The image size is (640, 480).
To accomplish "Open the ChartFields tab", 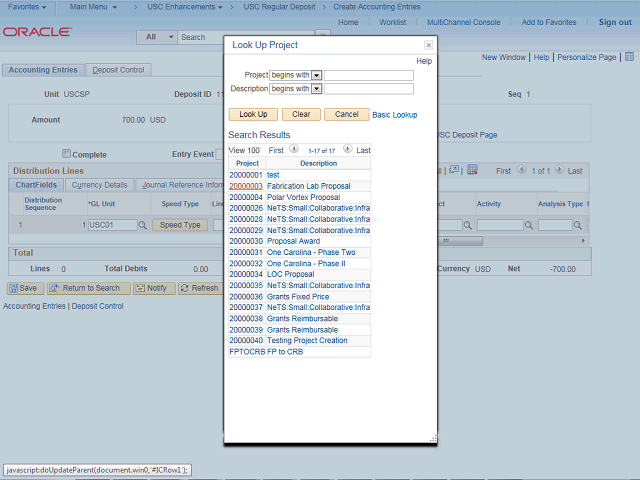I will [x=36, y=185].
